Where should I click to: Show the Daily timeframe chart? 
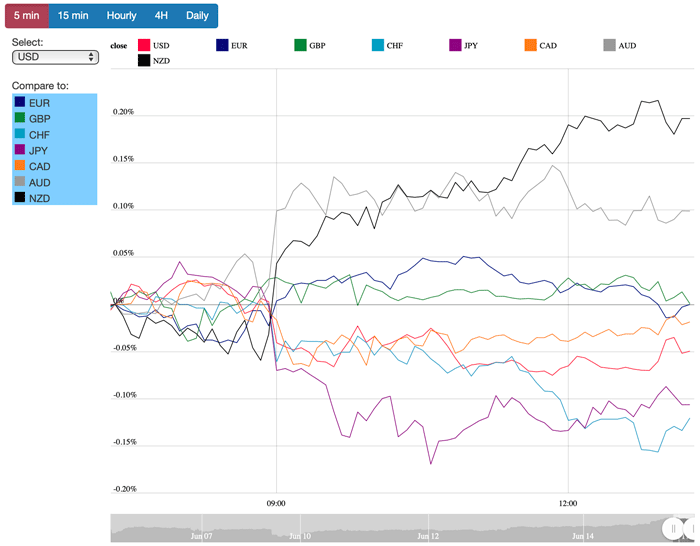[197, 15]
